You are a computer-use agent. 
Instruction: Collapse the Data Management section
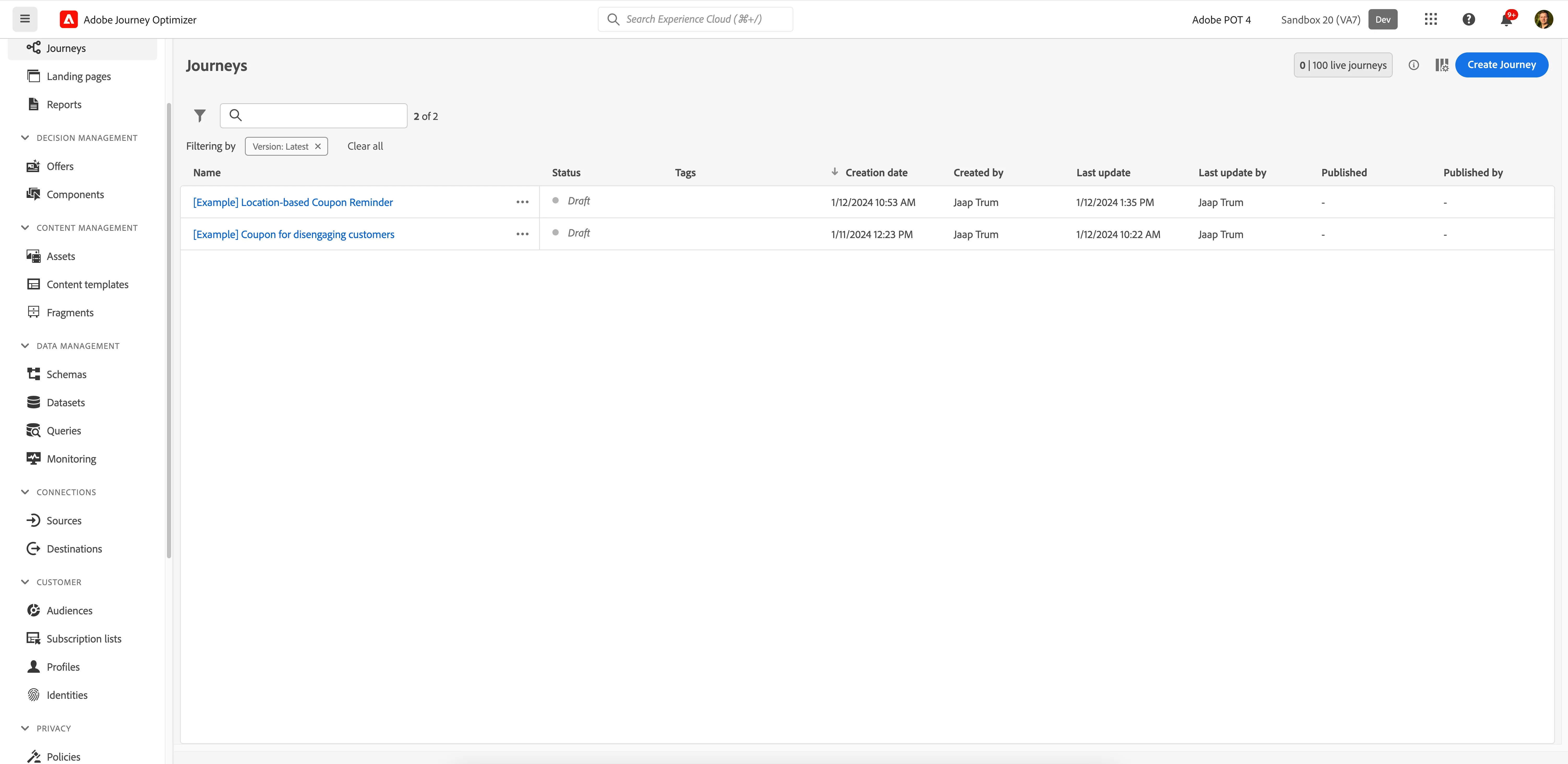[x=25, y=346]
